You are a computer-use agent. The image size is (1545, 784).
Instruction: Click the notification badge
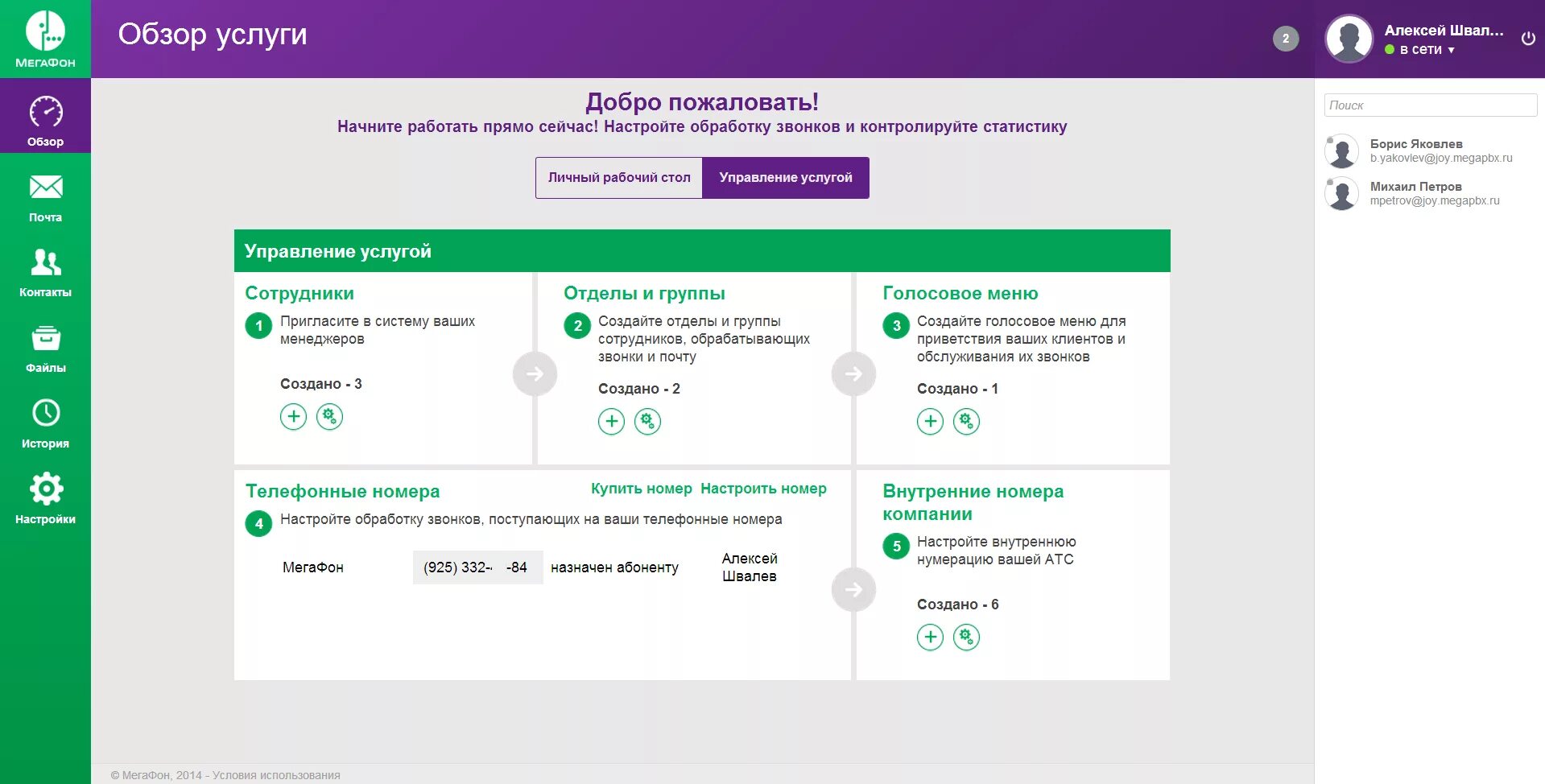tap(1285, 38)
